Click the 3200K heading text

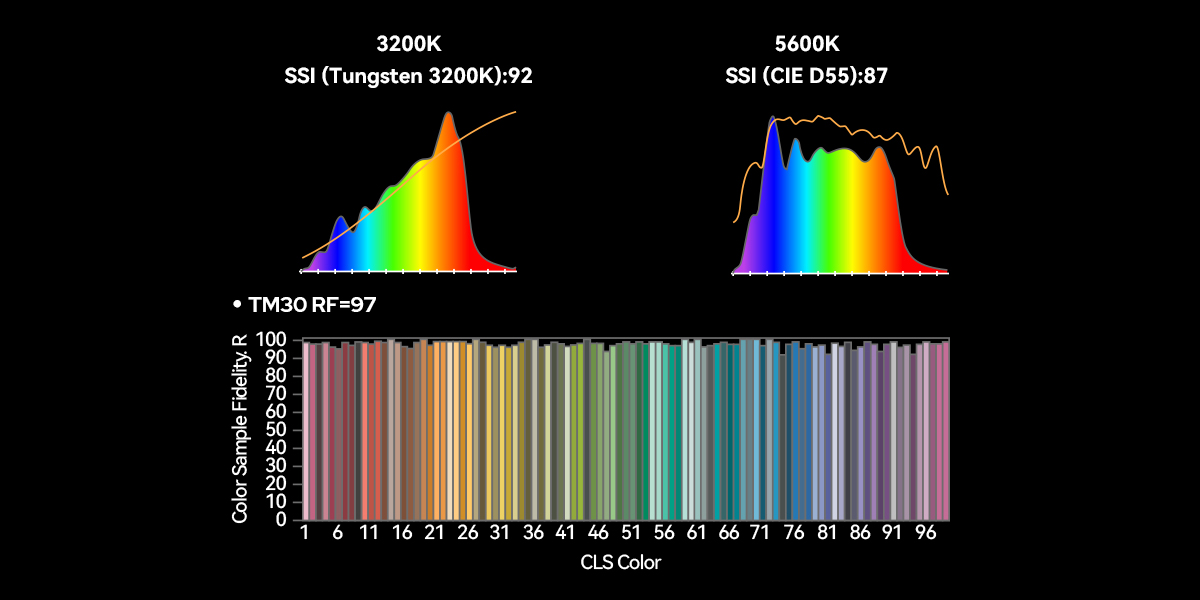coord(408,44)
